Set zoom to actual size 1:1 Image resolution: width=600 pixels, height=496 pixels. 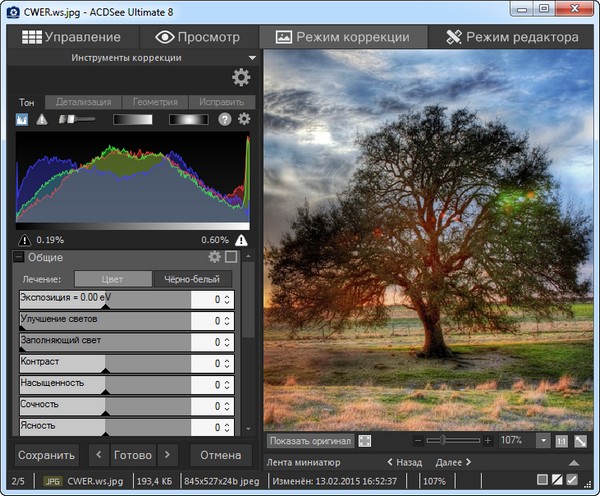pos(562,440)
